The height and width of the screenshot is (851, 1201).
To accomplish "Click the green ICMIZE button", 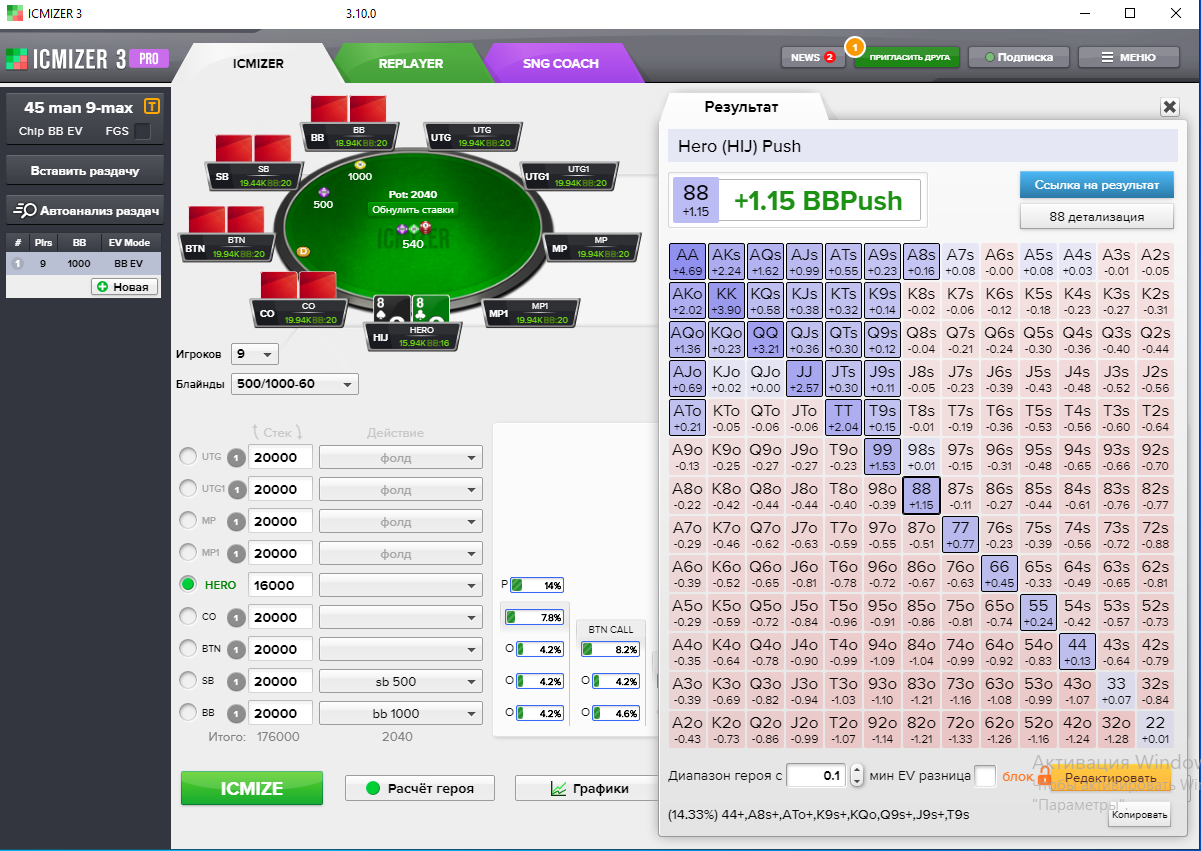I will tap(252, 788).
